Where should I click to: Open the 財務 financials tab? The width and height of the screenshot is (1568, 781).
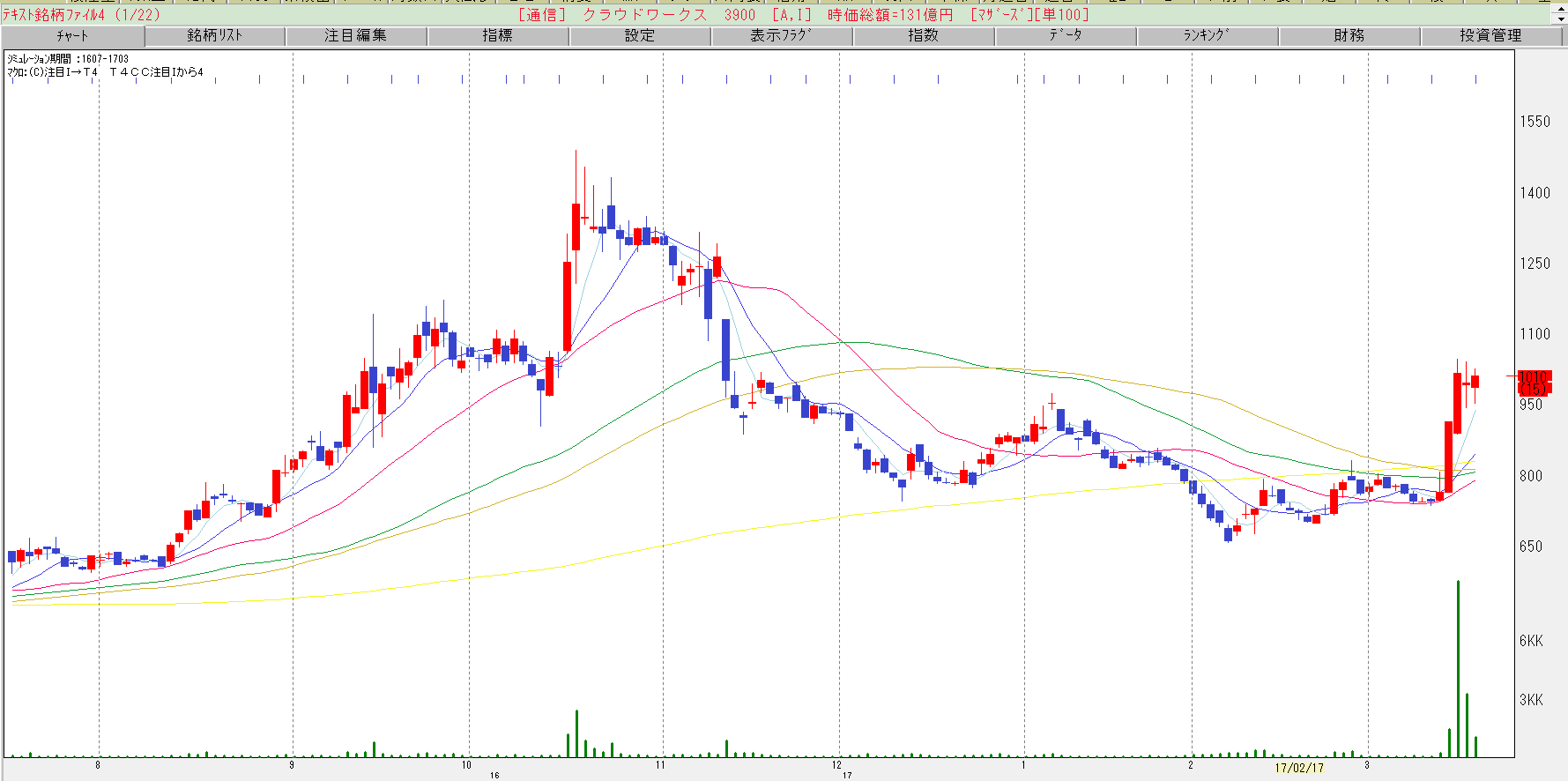pyautogui.click(x=1349, y=36)
